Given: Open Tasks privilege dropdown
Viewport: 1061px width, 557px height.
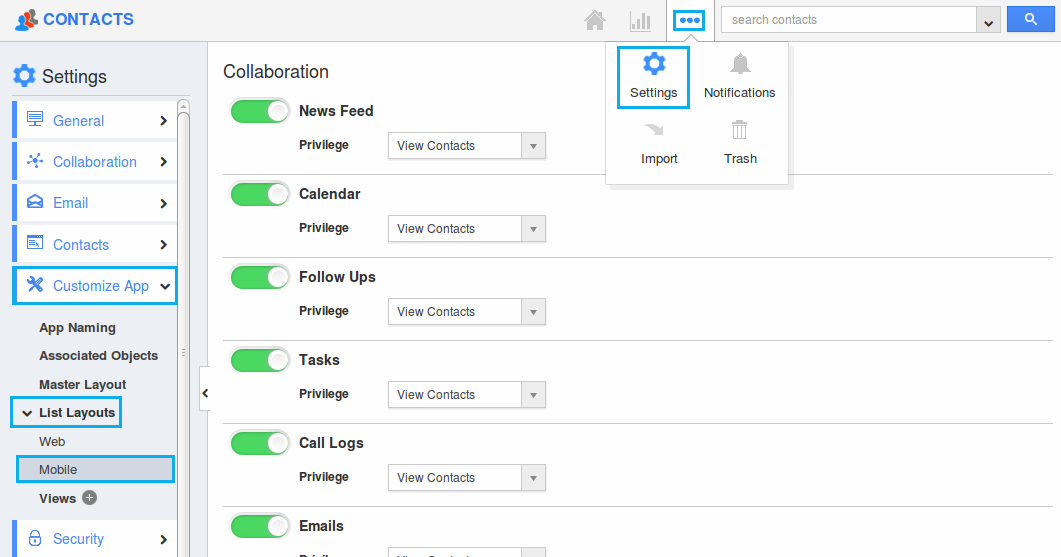Looking at the screenshot, I should 467,395.
